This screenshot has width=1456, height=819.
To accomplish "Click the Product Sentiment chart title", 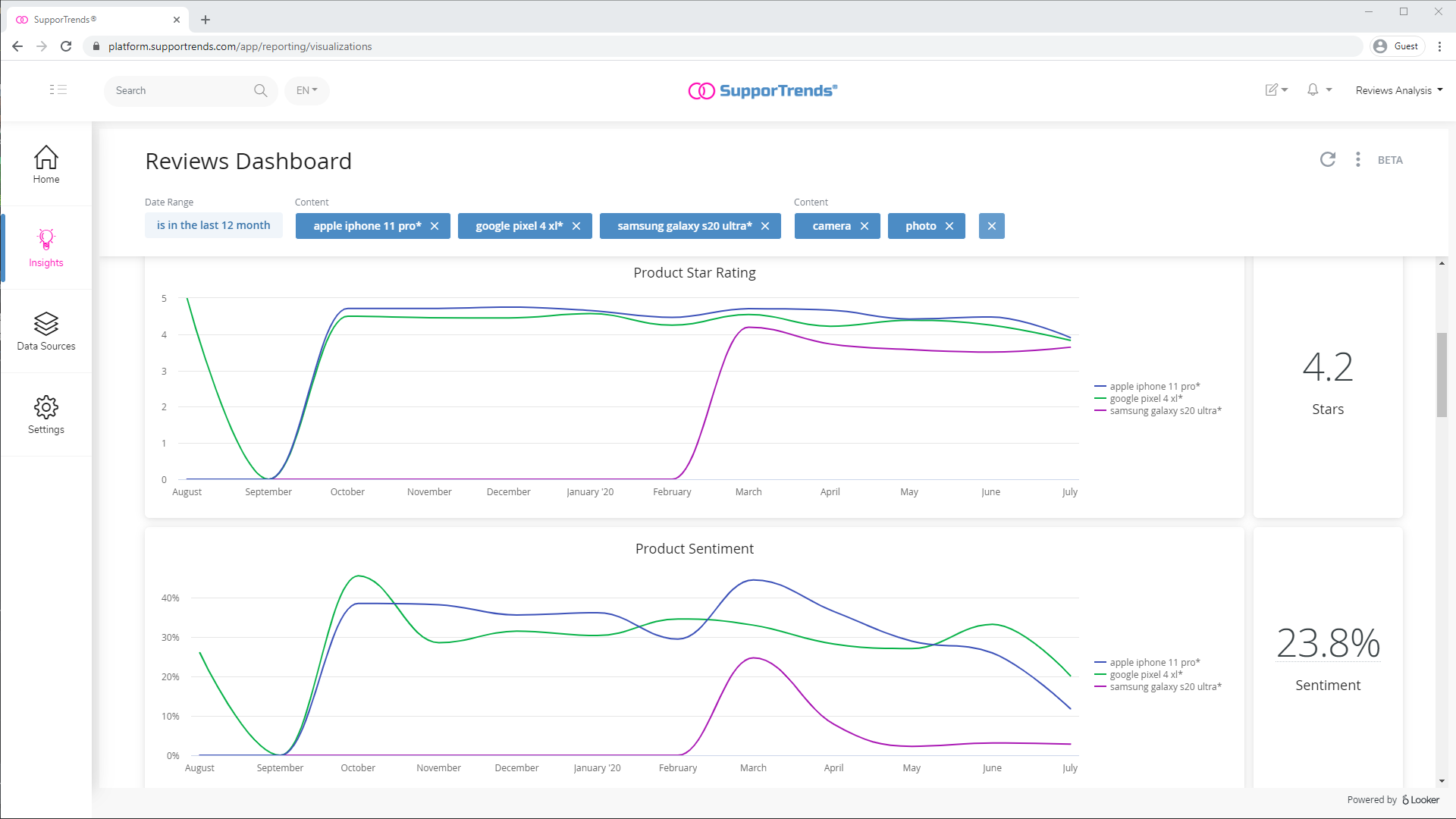I will click(x=695, y=548).
